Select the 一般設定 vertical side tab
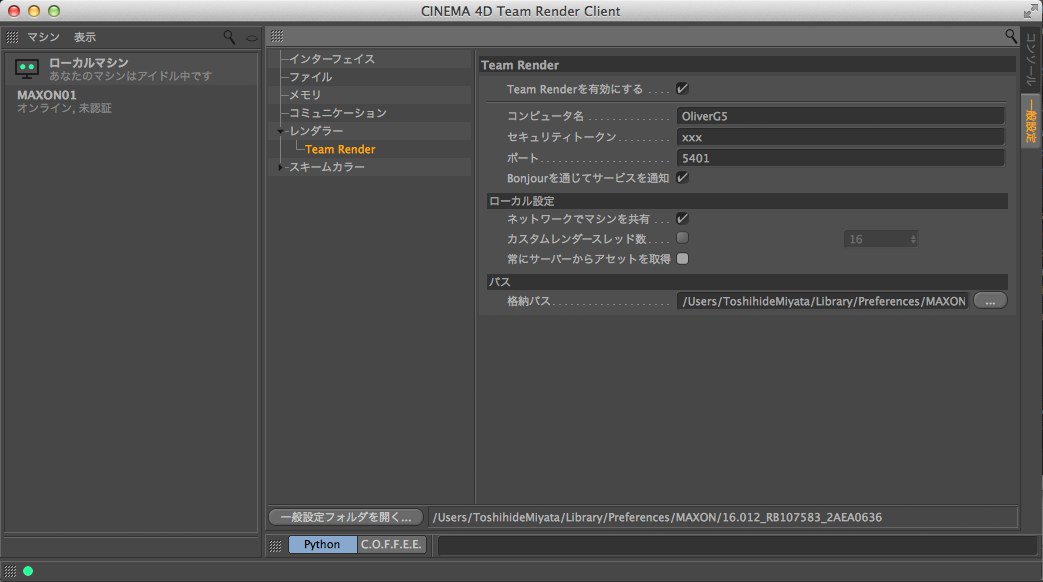 (x=1031, y=120)
